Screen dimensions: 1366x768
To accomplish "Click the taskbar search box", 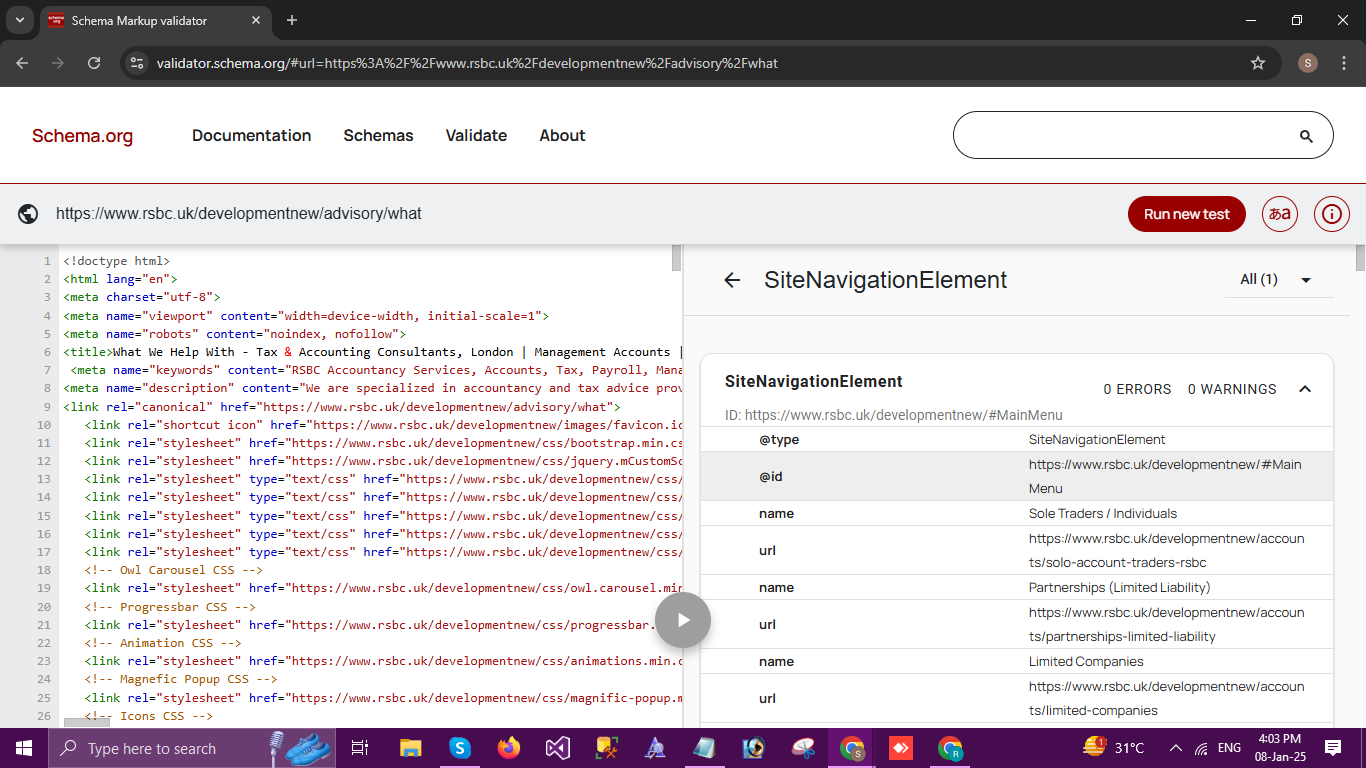I will click(x=192, y=748).
